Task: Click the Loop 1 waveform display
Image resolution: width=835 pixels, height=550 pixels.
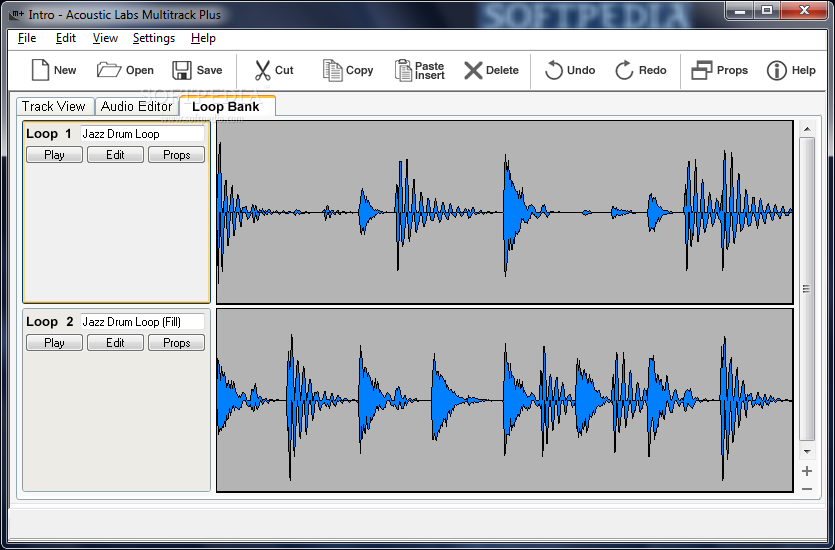Action: click(x=505, y=212)
